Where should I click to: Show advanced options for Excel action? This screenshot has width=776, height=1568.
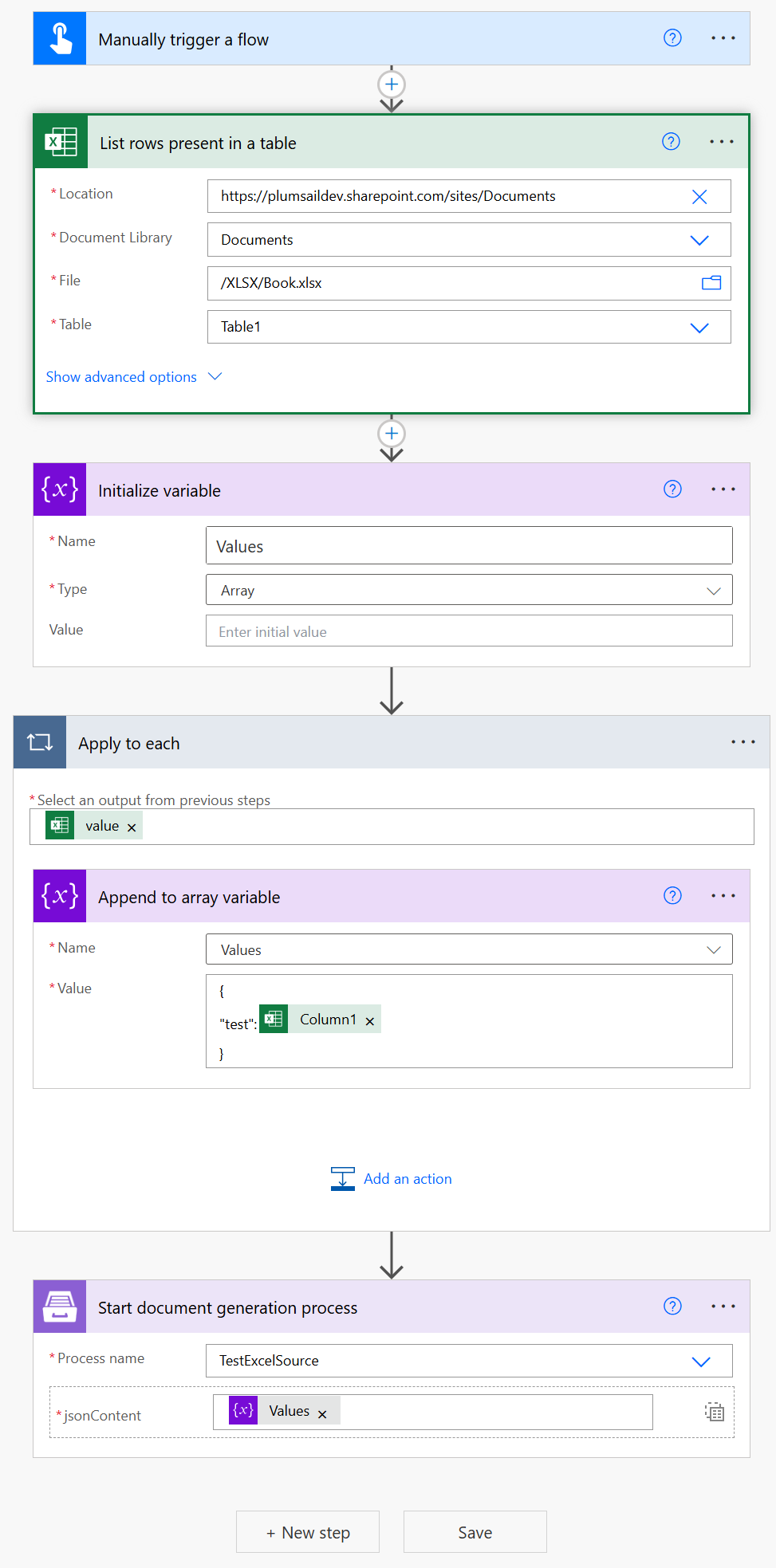click(x=133, y=377)
